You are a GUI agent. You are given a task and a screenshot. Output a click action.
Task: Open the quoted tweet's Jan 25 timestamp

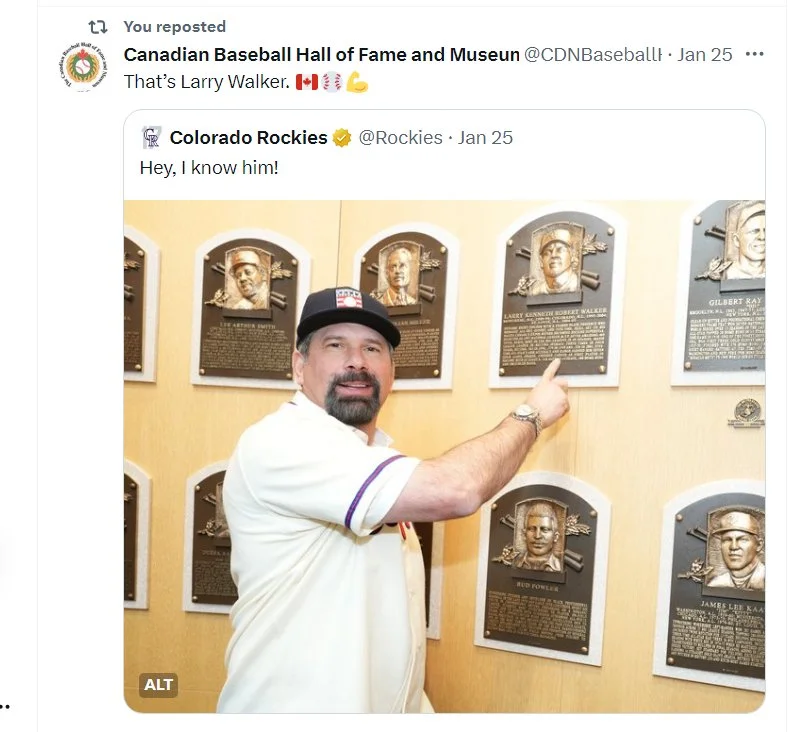pos(485,138)
